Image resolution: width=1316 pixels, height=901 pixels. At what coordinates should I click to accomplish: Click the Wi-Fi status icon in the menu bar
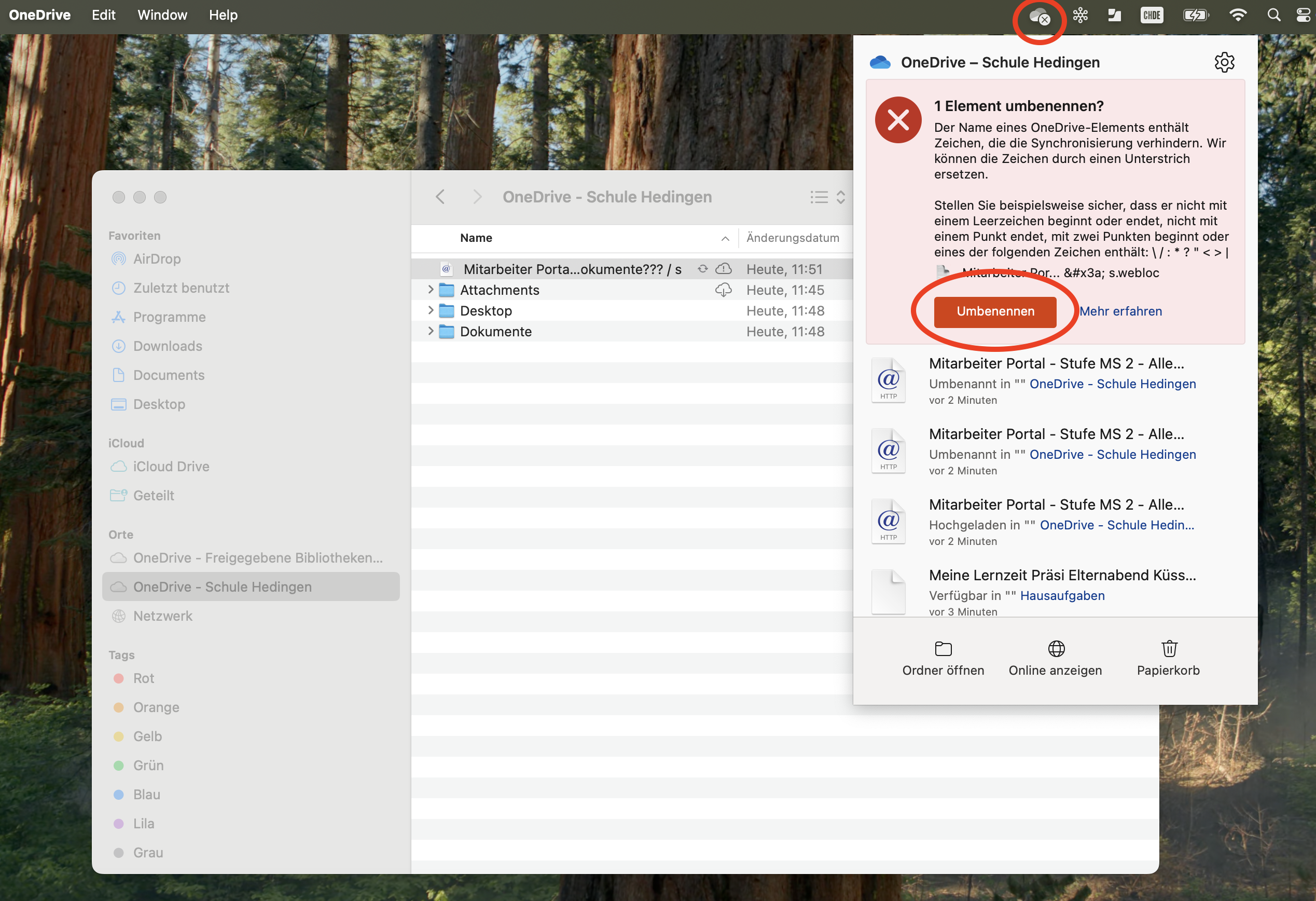(x=1238, y=15)
